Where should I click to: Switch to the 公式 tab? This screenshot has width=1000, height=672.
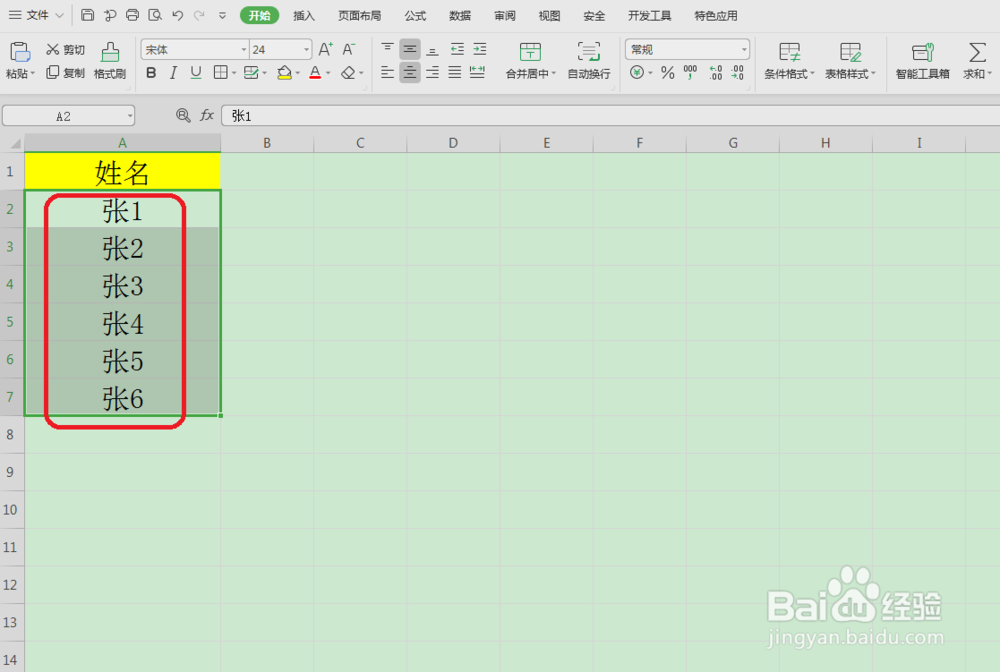(415, 15)
